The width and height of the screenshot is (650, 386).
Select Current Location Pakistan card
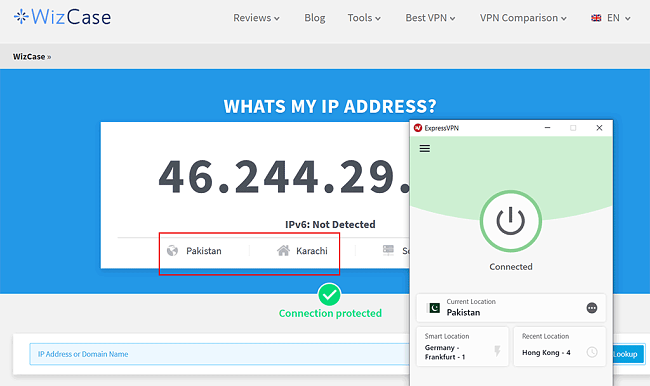(511, 308)
